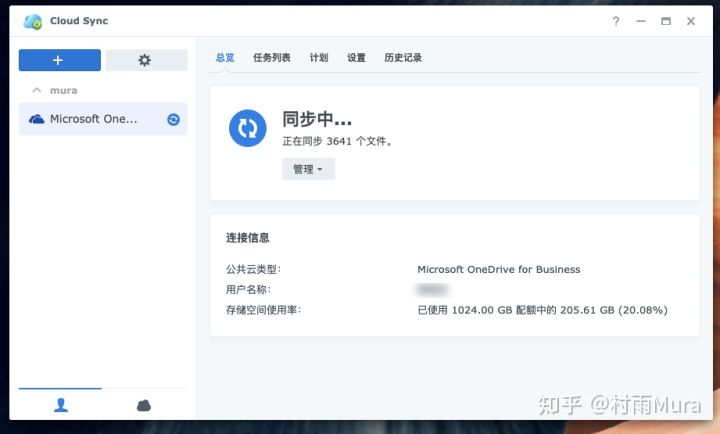Minimize the Cloud Sync window

[640, 21]
